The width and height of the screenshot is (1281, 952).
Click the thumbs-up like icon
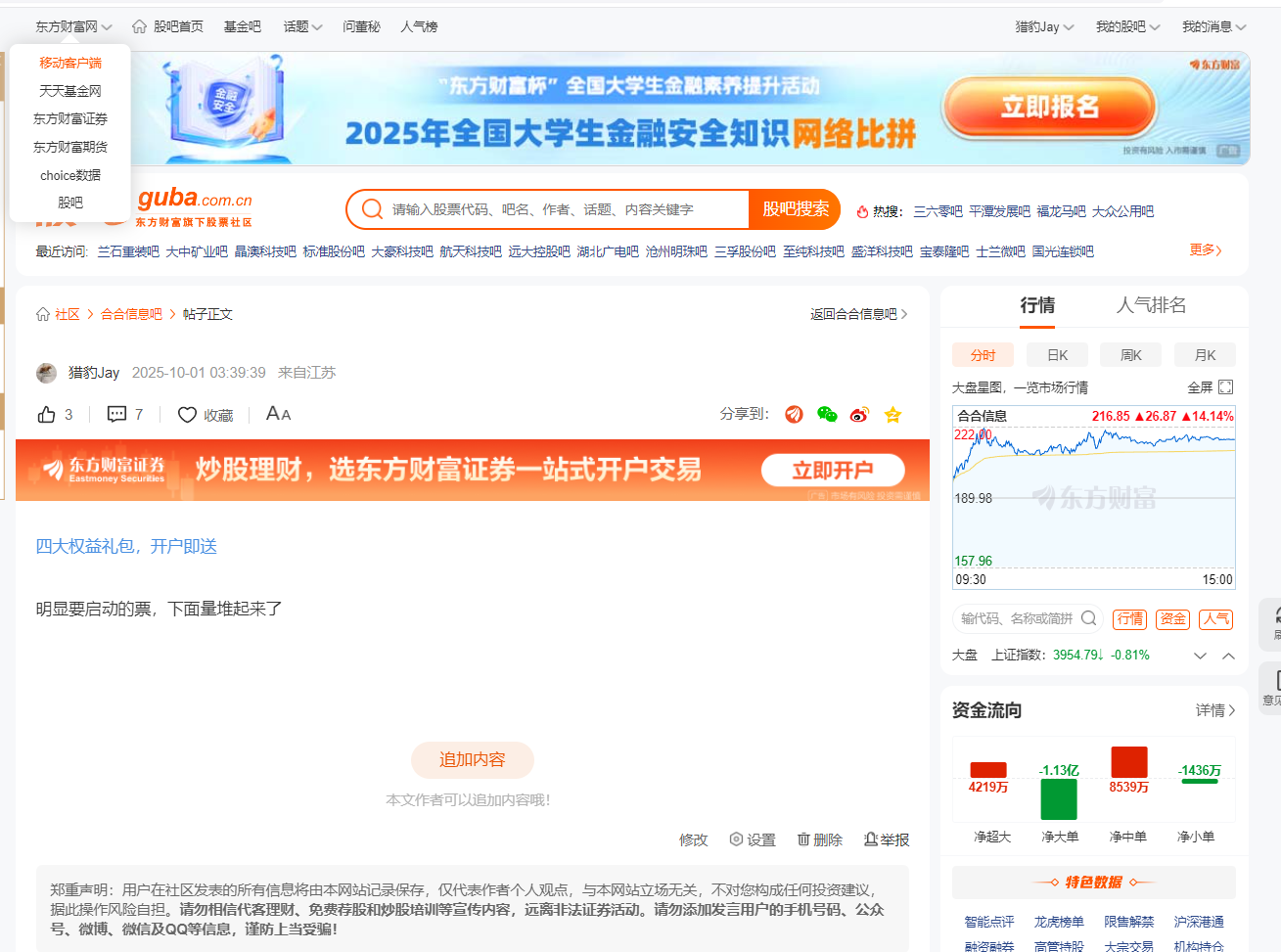coord(46,415)
